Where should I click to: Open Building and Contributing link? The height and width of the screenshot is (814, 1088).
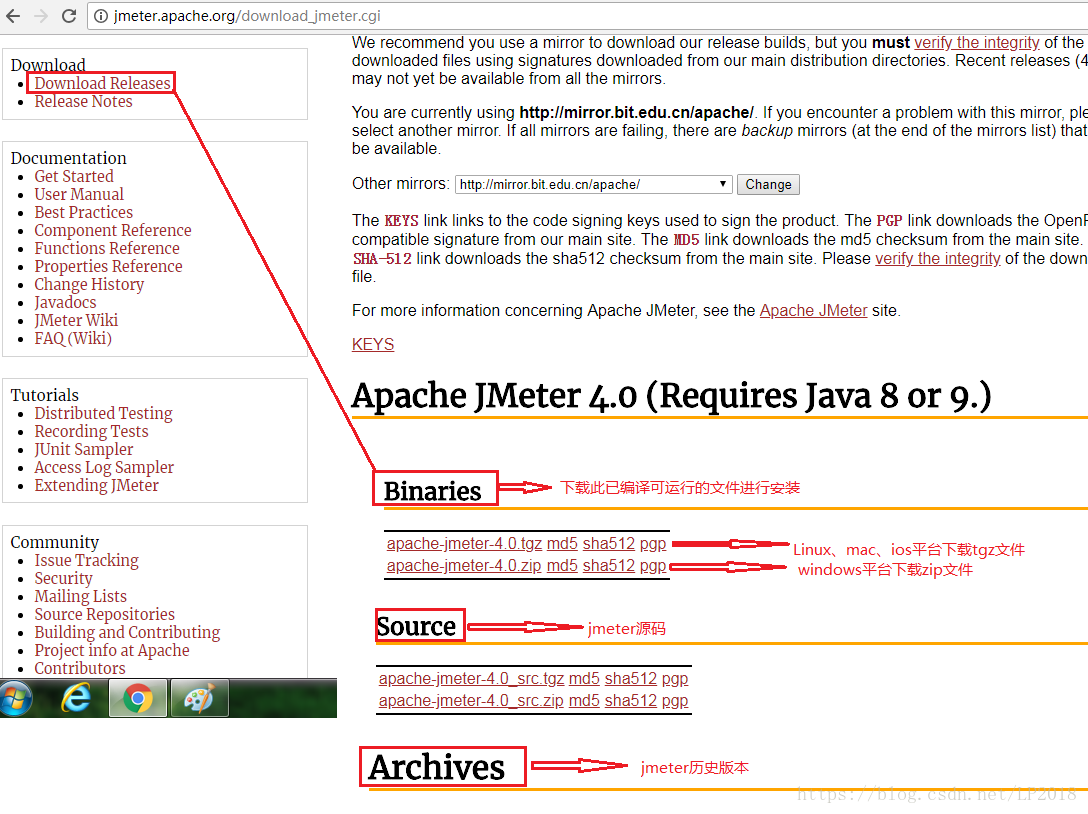tap(127, 633)
